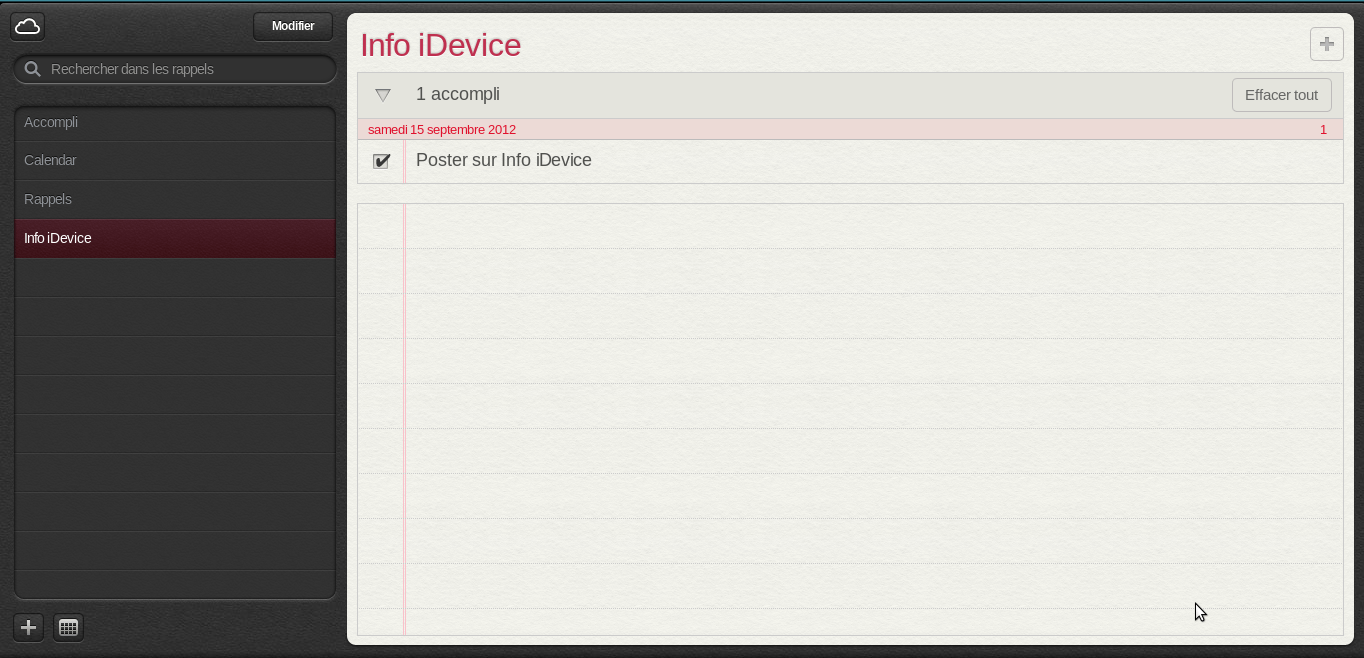Click the Effacer tout button
This screenshot has height=658, width=1364.
click(x=1281, y=95)
